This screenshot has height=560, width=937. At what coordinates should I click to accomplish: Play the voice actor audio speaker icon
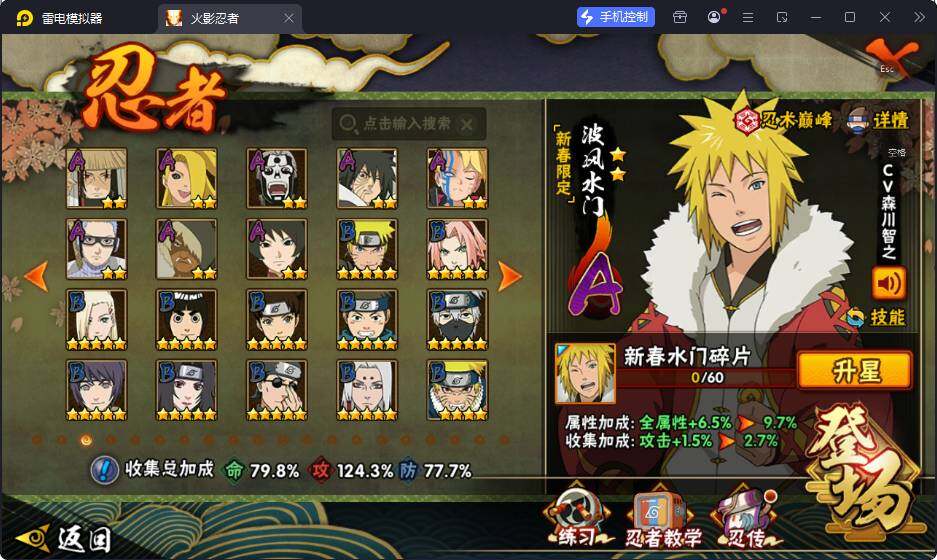(889, 283)
